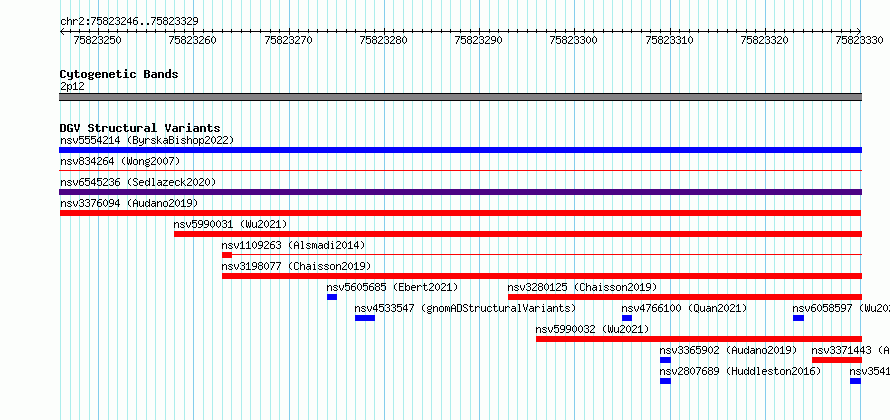The image size is (890, 420).
Task: Open nsv834264 (Wong2007) variant label
Action: tap(120, 161)
